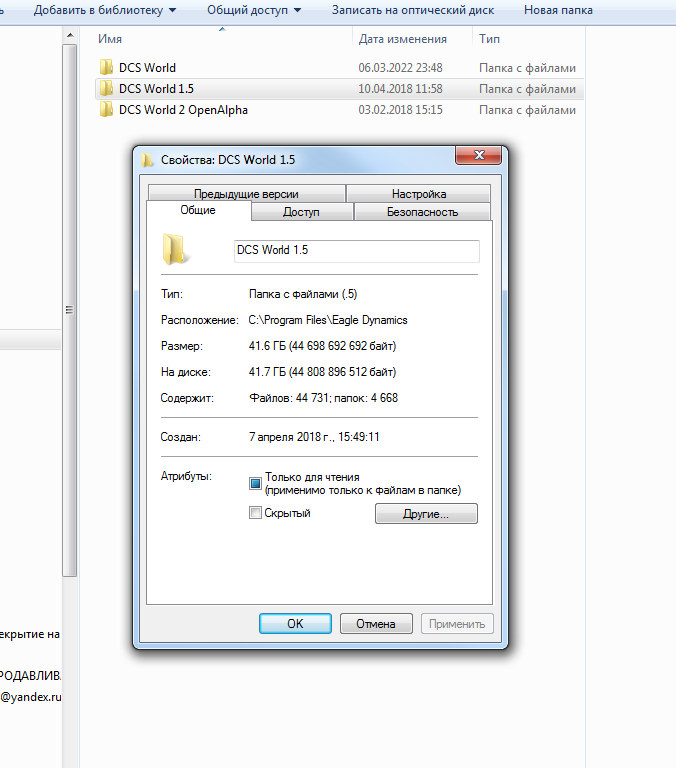Click the folder name field 'DCS World 1.5'
The height and width of the screenshot is (768, 676).
tap(357, 251)
